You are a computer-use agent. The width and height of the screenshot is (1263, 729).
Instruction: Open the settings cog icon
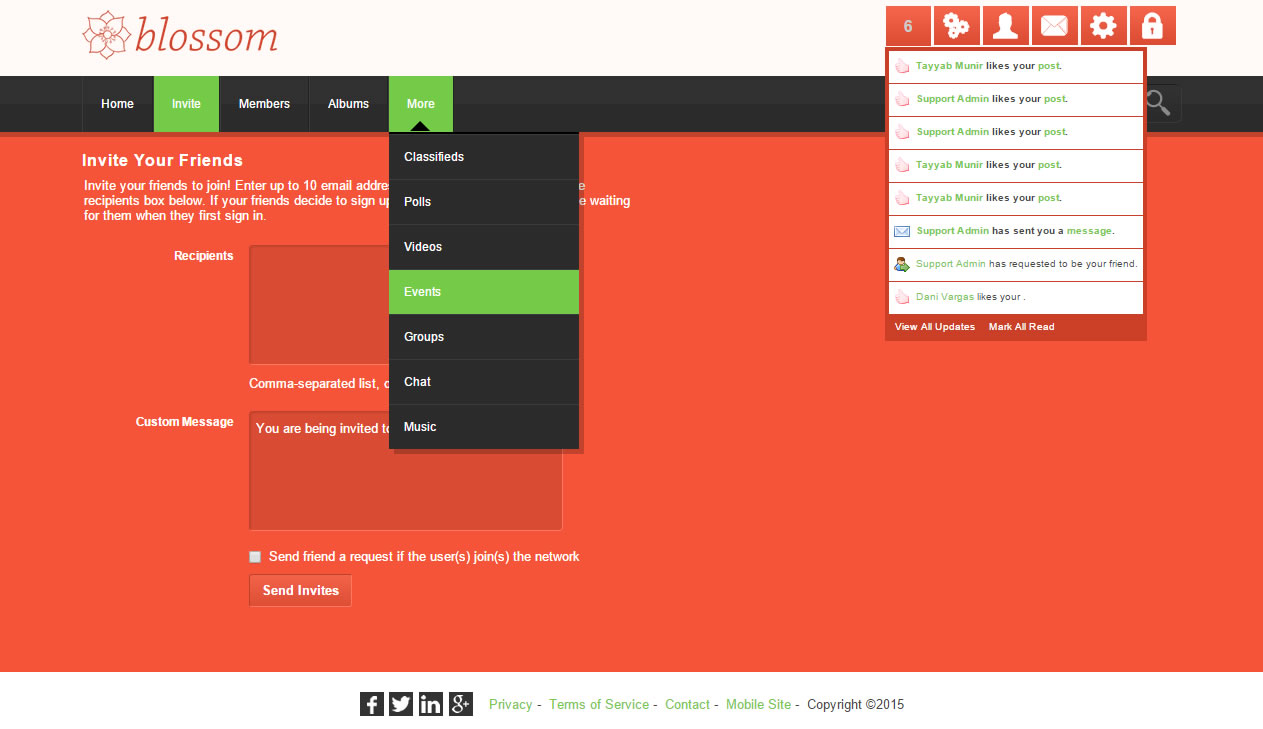point(1103,26)
